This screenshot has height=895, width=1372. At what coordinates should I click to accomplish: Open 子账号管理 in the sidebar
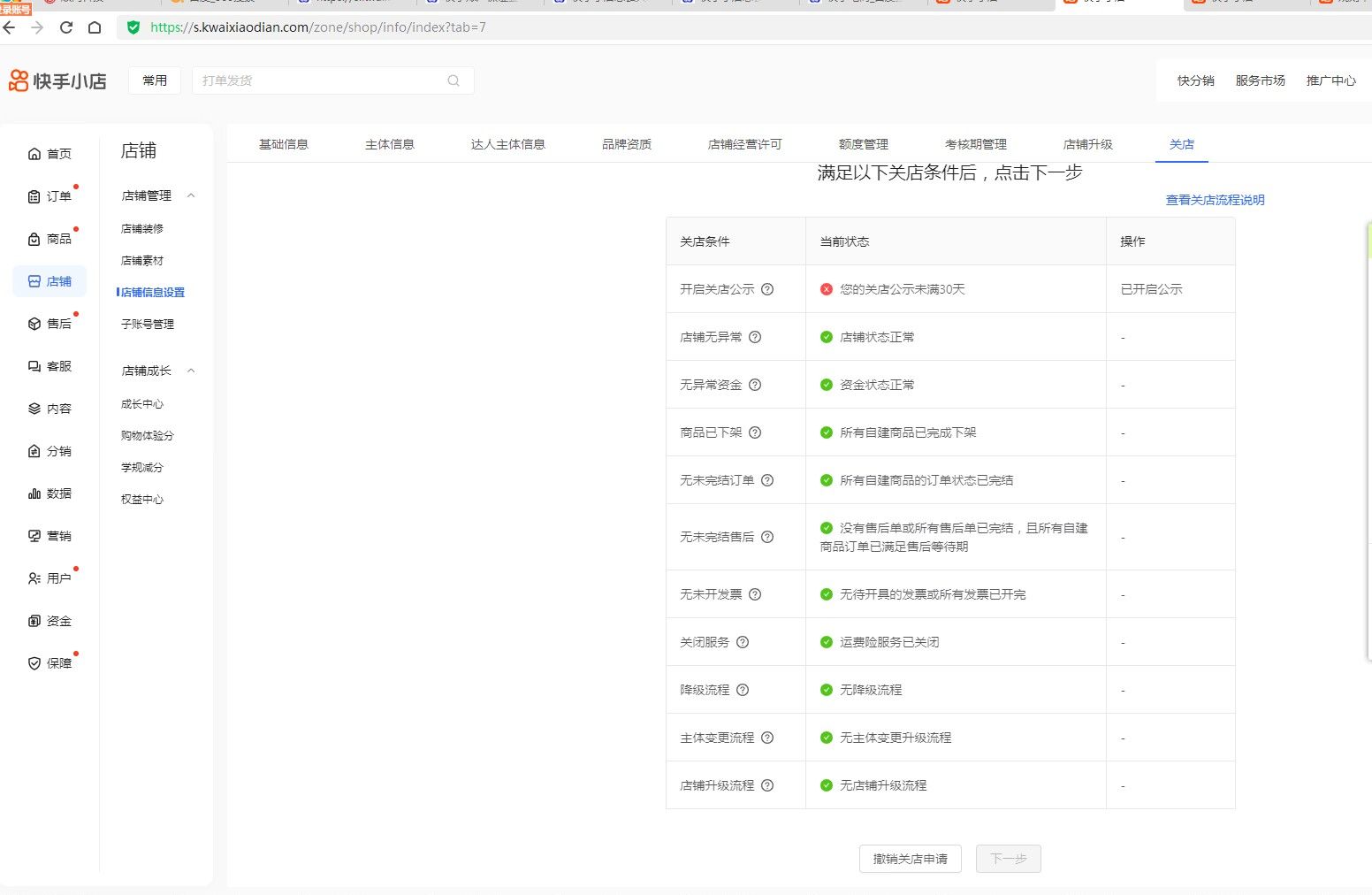coord(148,325)
